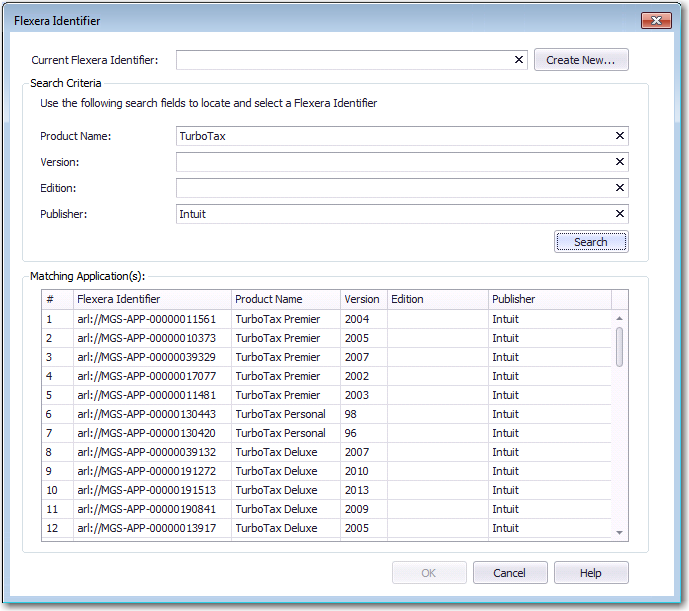Select TurboTax Premier 2004 row
This screenshot has width=689, height=611.
click(277, 319)
